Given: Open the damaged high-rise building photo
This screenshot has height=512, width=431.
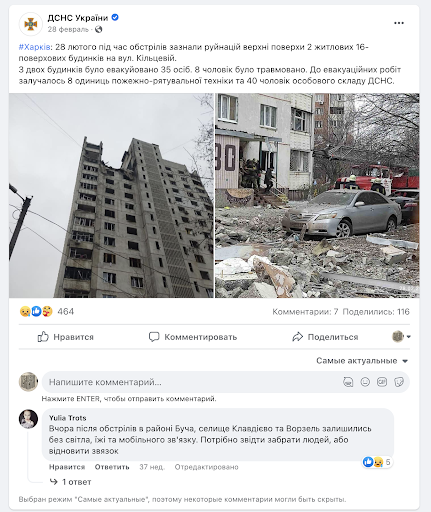Looking at the screenshot, I should click(x=111, y=195).
